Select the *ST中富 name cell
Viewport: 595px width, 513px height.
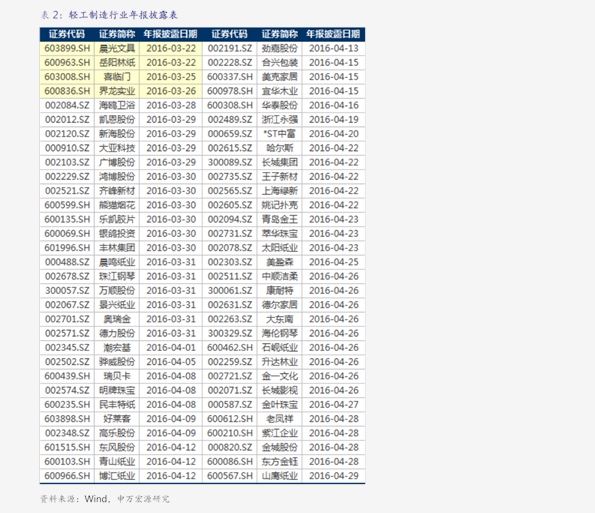point(280,134)
